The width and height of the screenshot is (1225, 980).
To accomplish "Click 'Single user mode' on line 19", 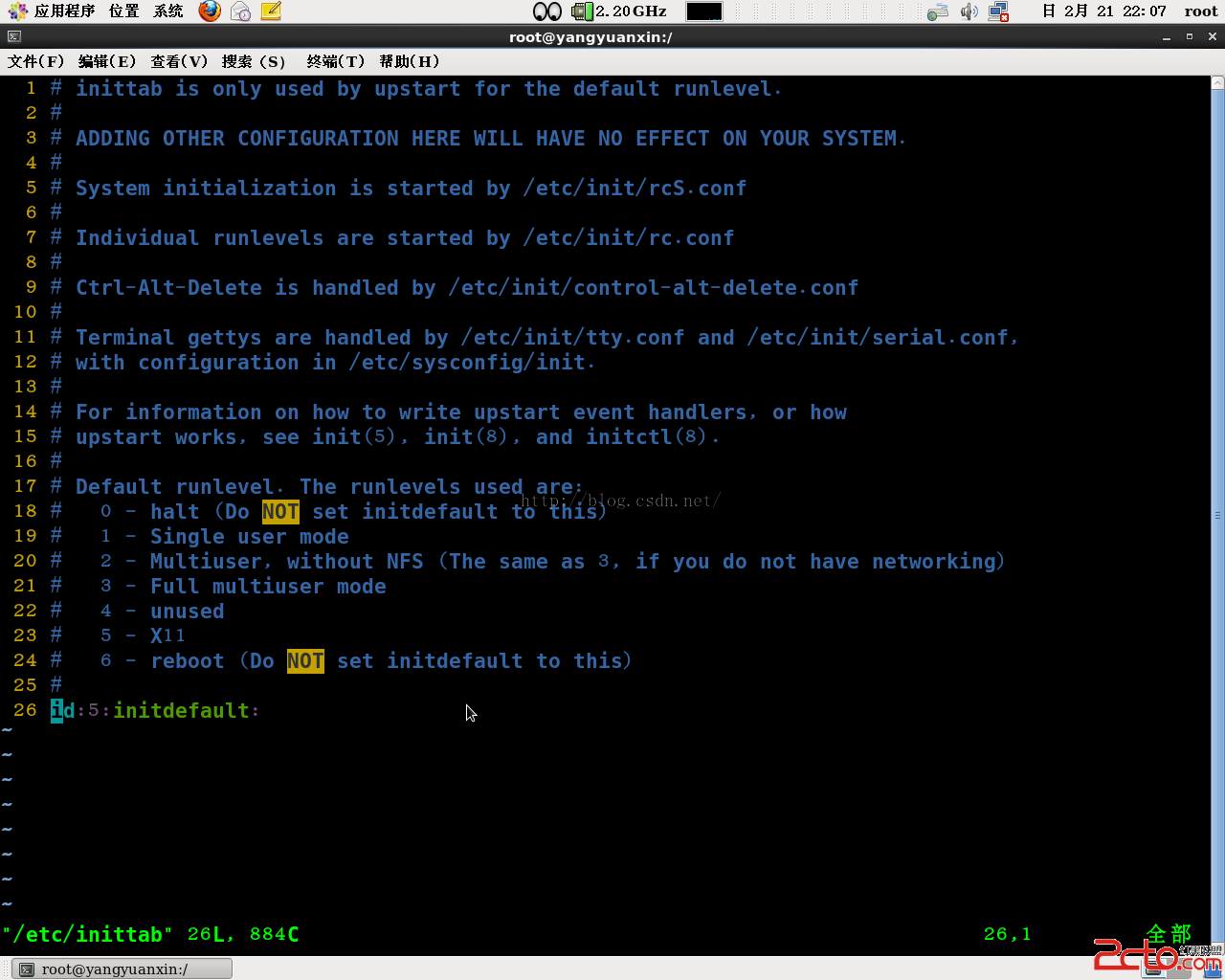I will click(x=250, y=537).
